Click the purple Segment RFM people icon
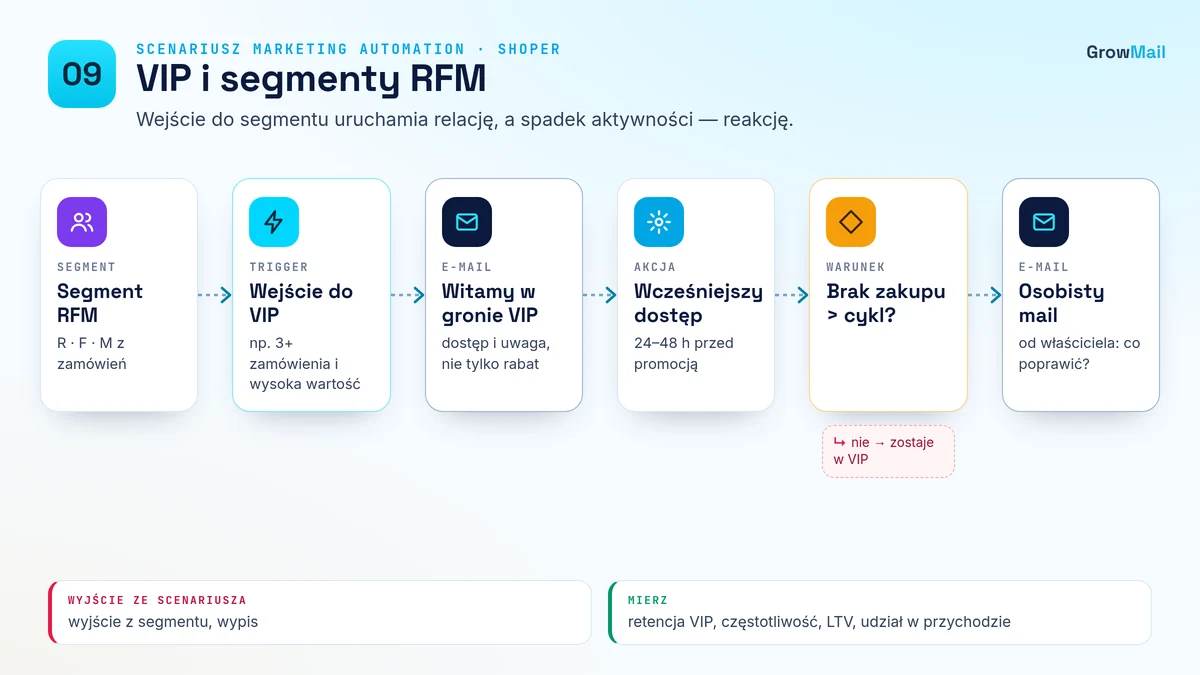 pos(82,222)
